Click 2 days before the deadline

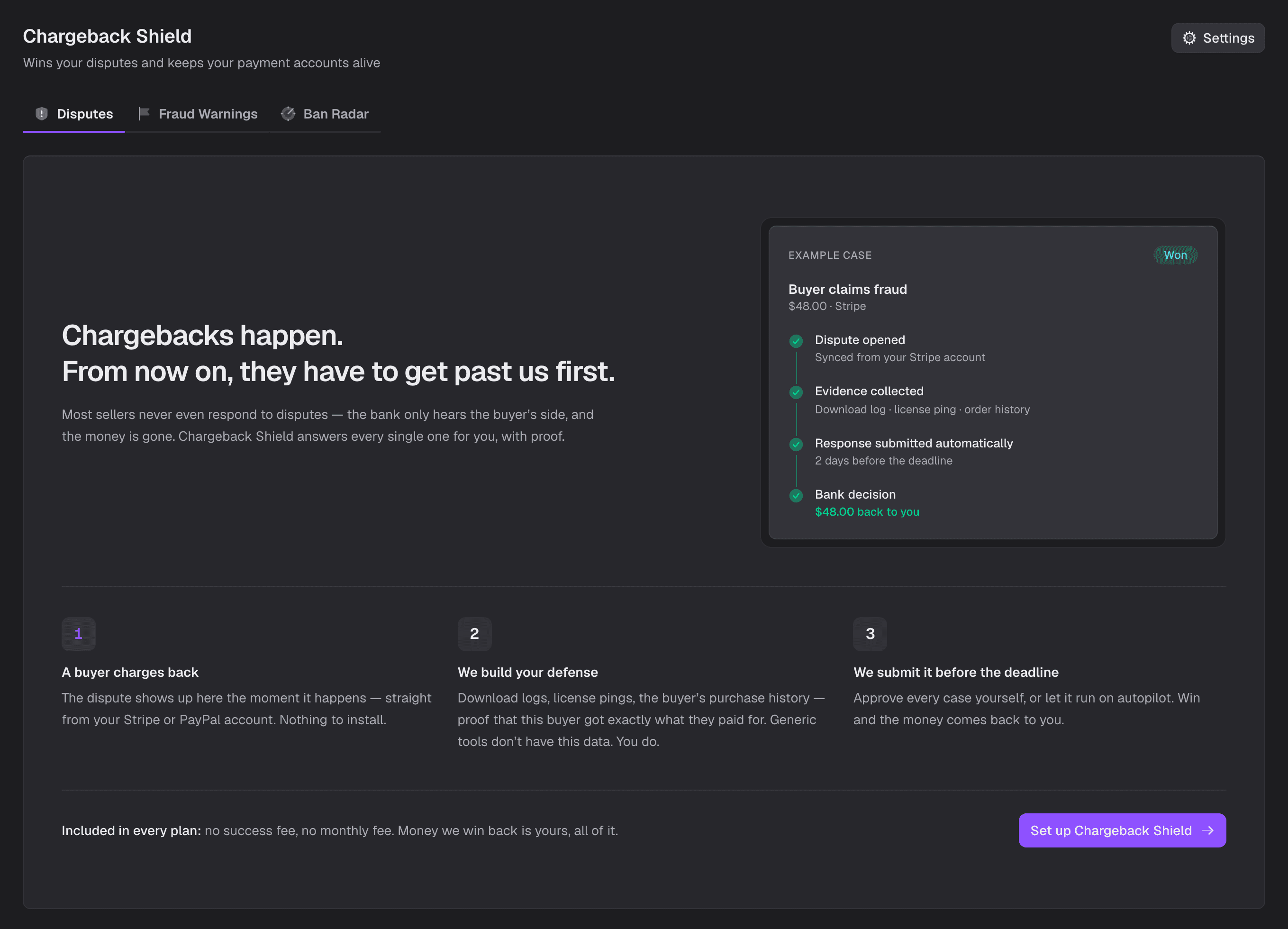[884, 461]
